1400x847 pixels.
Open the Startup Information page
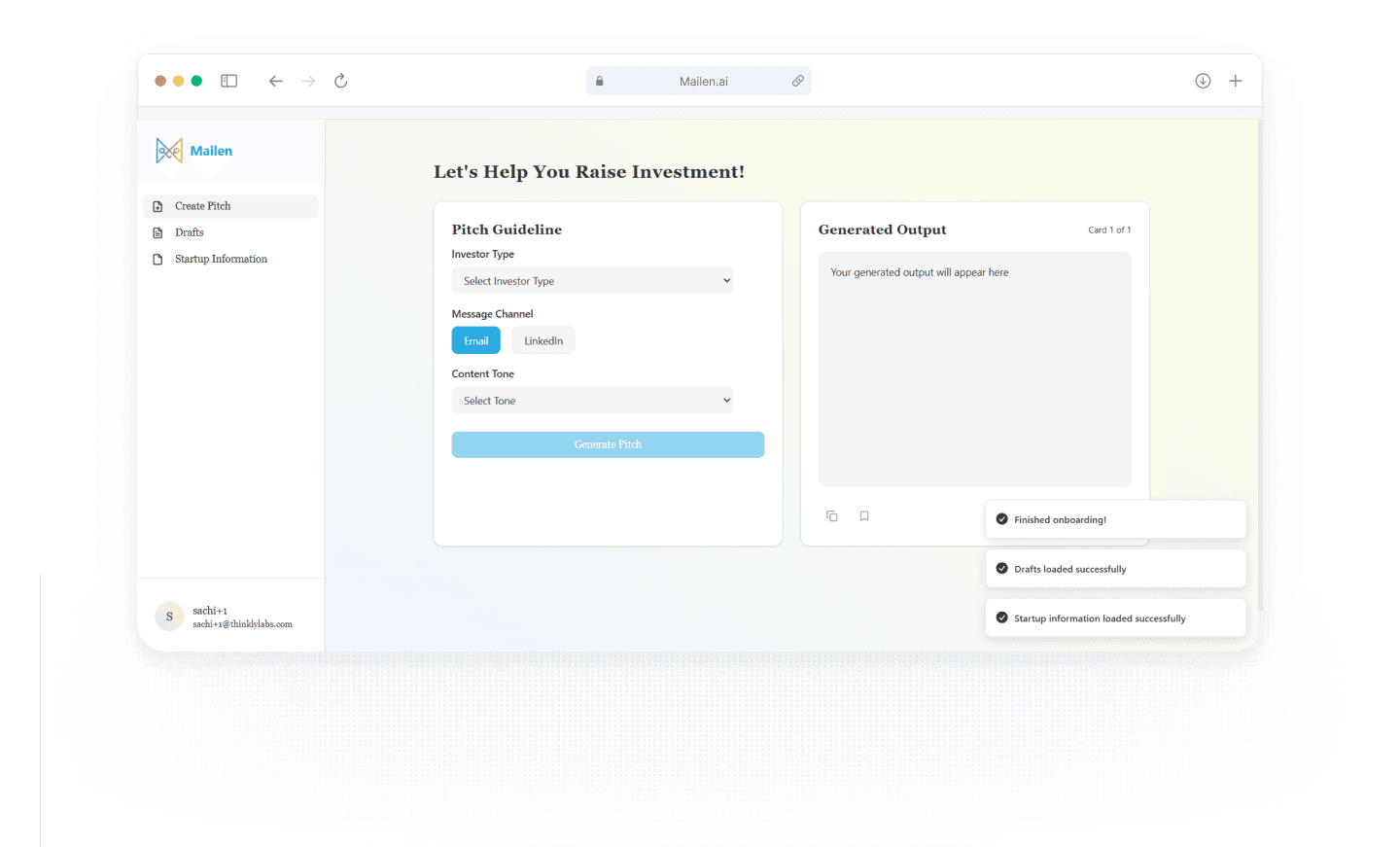point(221,259)
